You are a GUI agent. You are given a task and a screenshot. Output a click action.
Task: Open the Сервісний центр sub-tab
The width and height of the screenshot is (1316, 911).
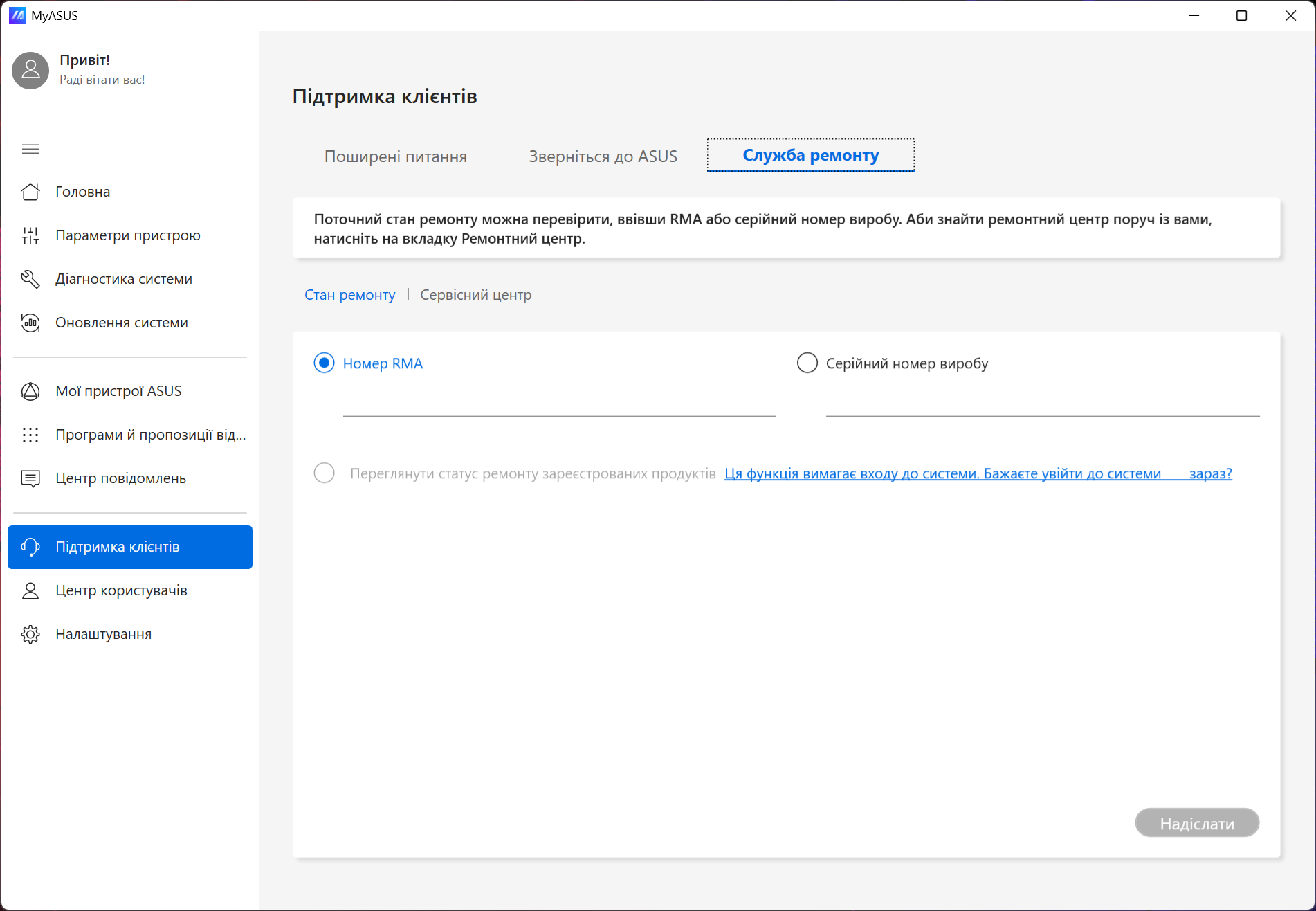tap(475, 295)
